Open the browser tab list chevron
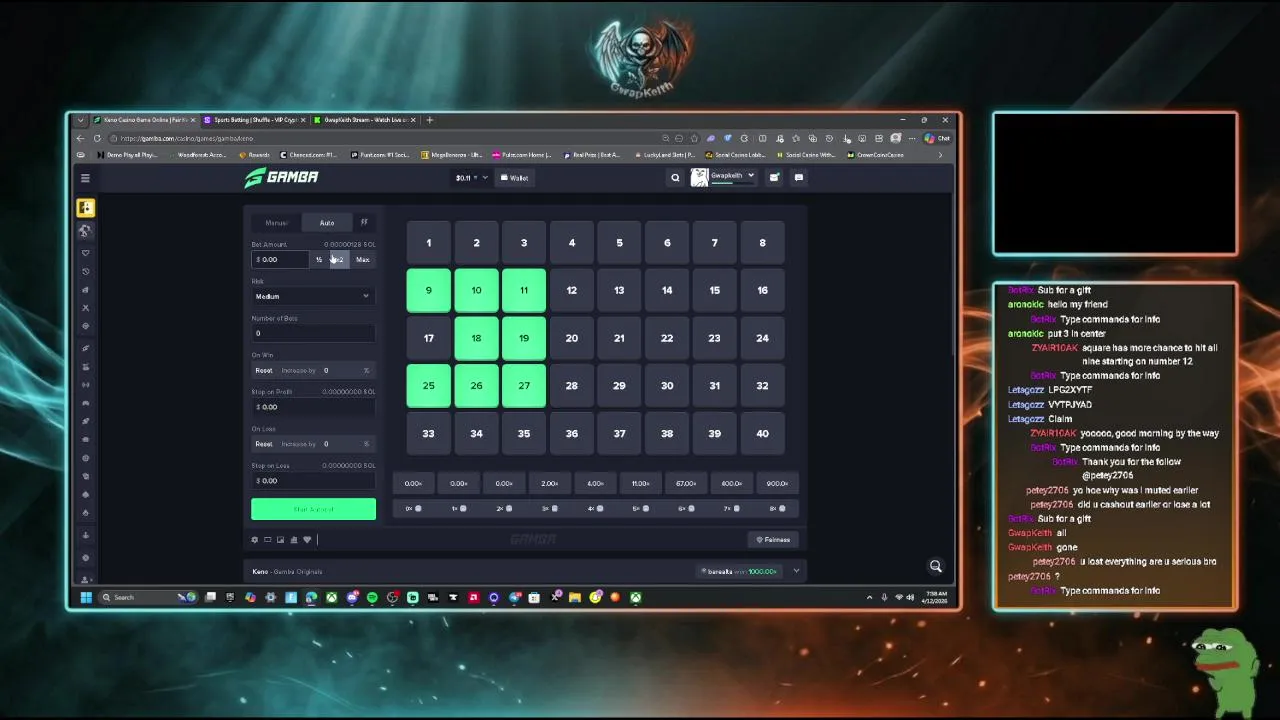The width and height of the screenshot is (1280, 720). pyautogui.click(x=80, y=120)
